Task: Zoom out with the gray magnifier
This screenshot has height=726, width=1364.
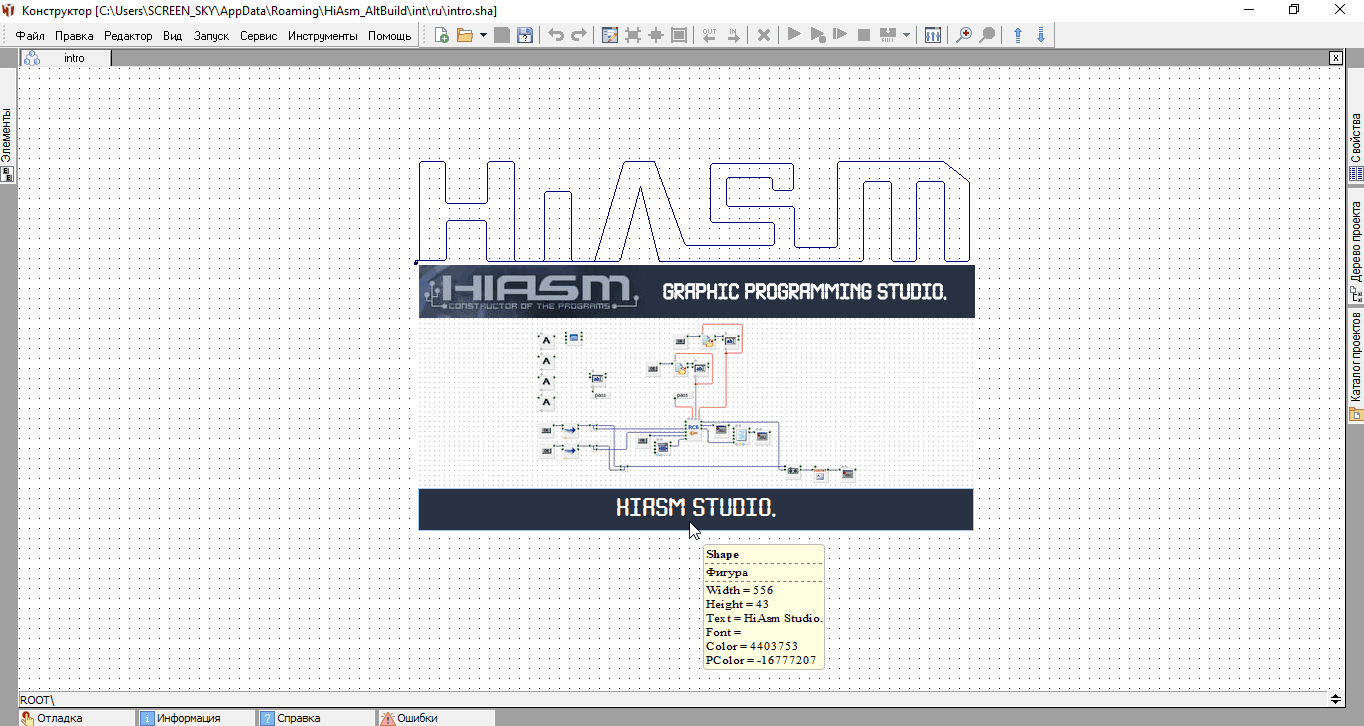Action: pyautogui.click(x=987, y=35)
